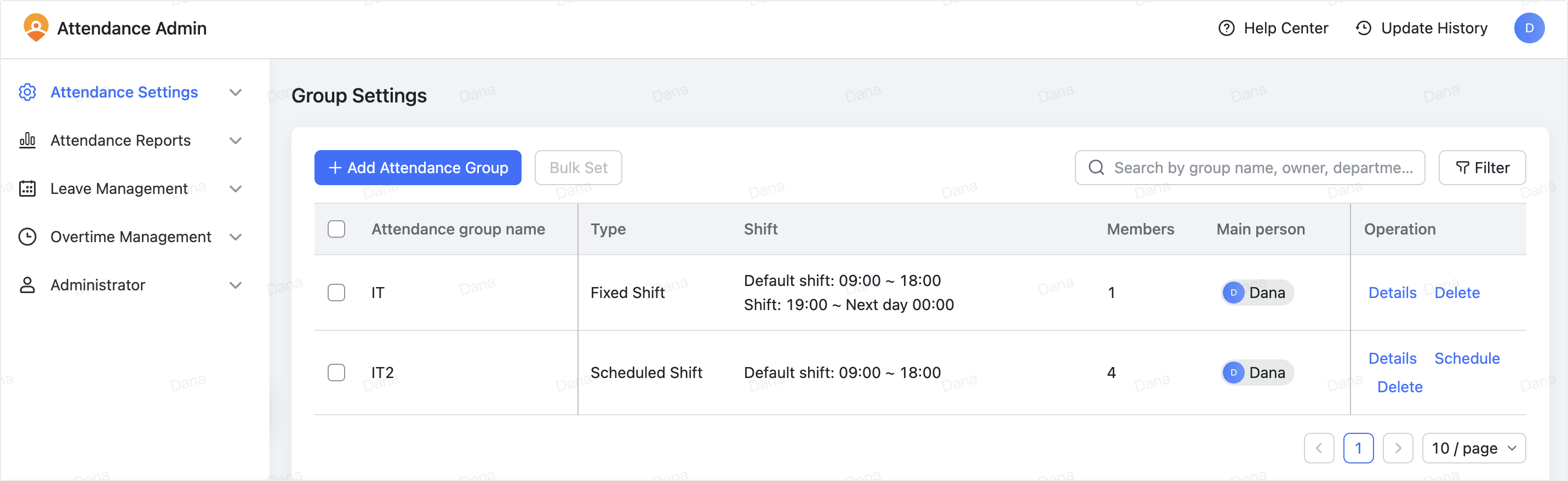Check the checkbox for the IT2 group row

335,373
